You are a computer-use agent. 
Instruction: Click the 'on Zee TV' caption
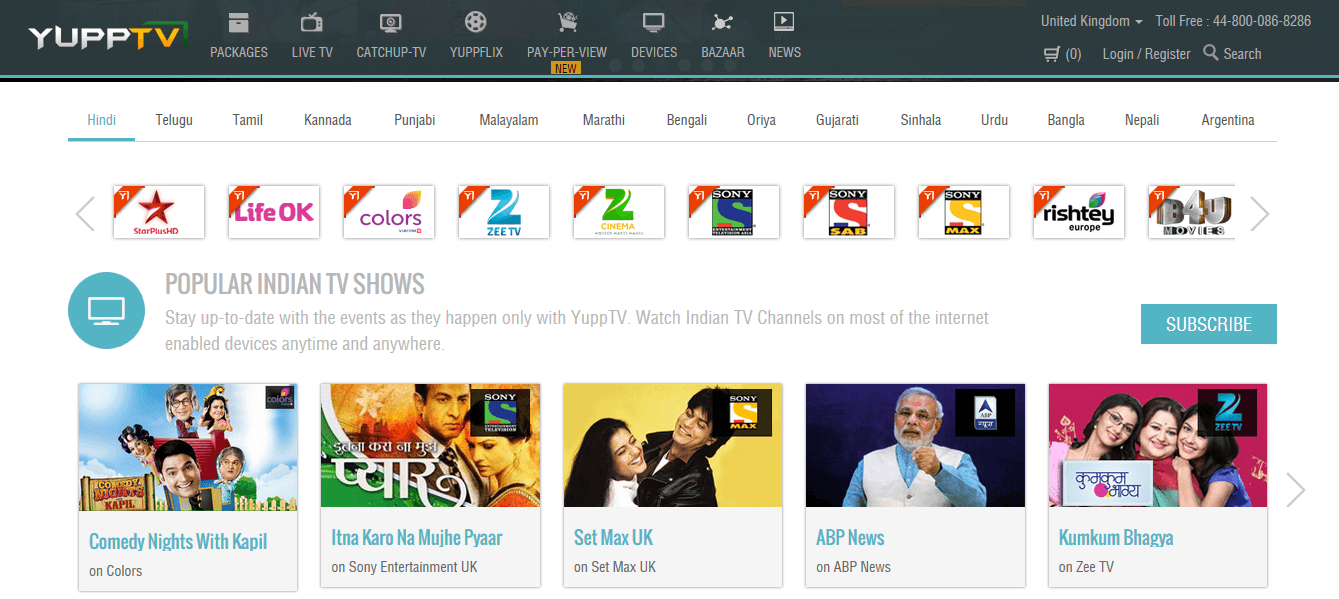[1086, 567]
